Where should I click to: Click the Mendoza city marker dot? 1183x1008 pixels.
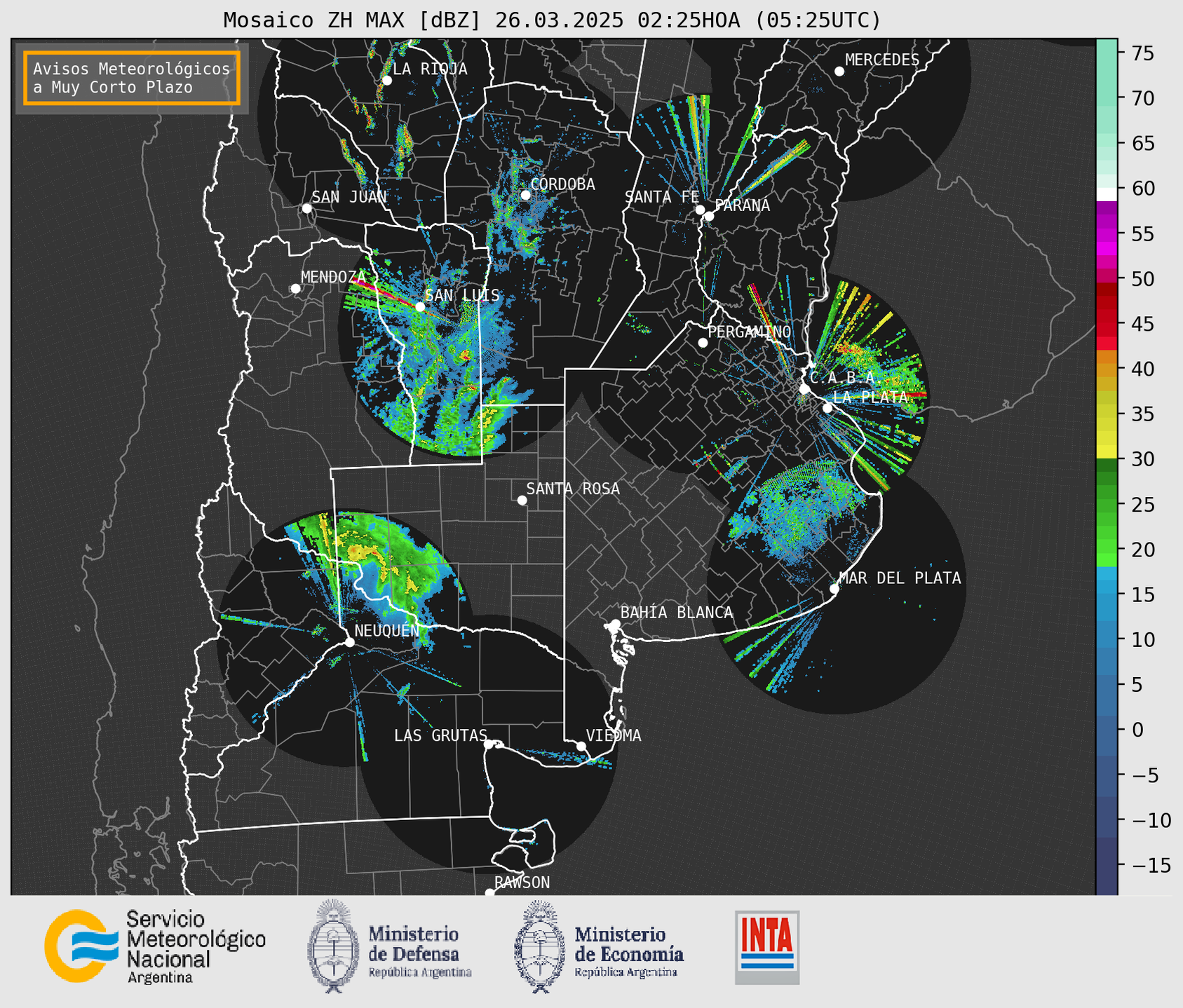pos(295,289)
